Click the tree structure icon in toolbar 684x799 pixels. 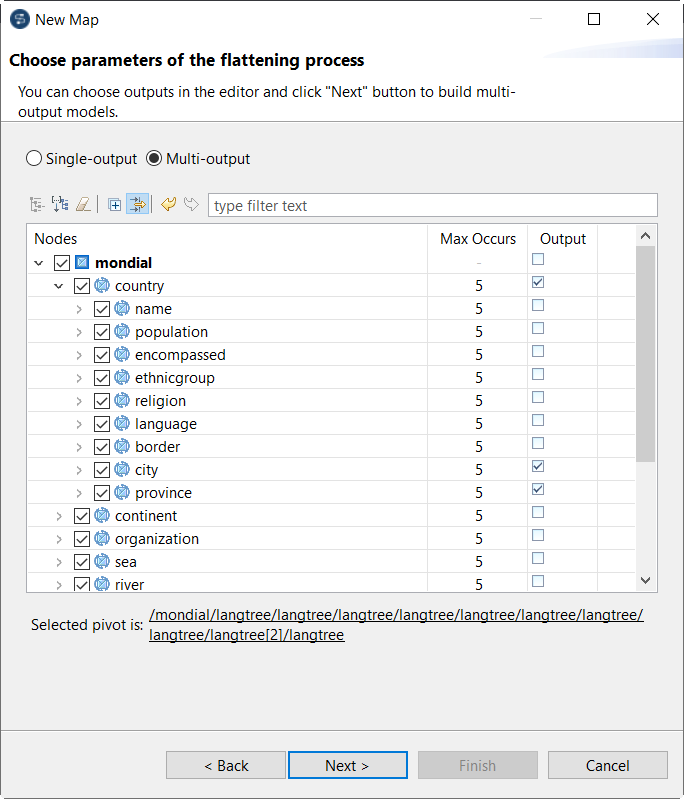pyautogui.click(x=36, y=205)
